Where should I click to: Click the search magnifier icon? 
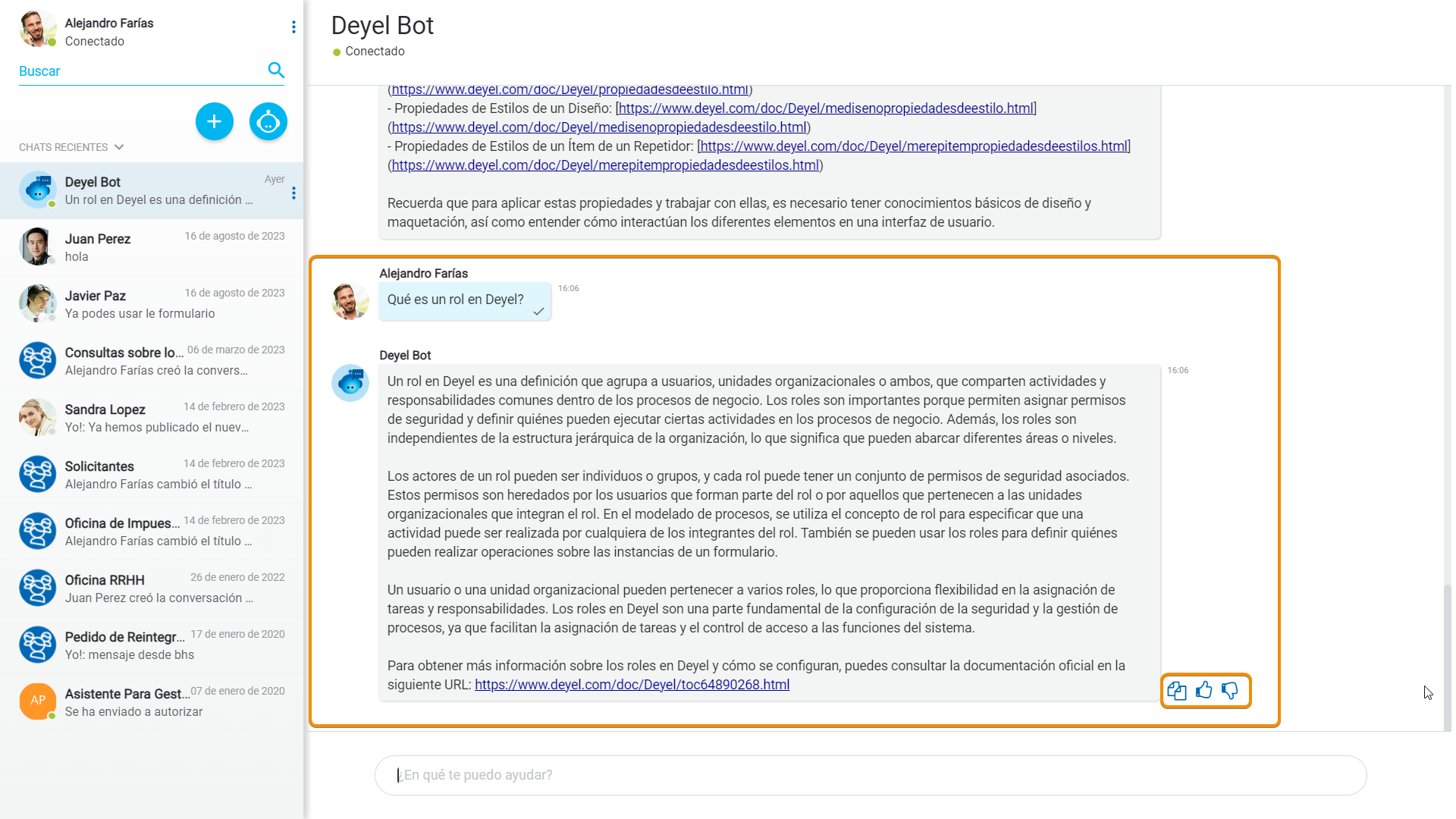(x=276, y=71)
